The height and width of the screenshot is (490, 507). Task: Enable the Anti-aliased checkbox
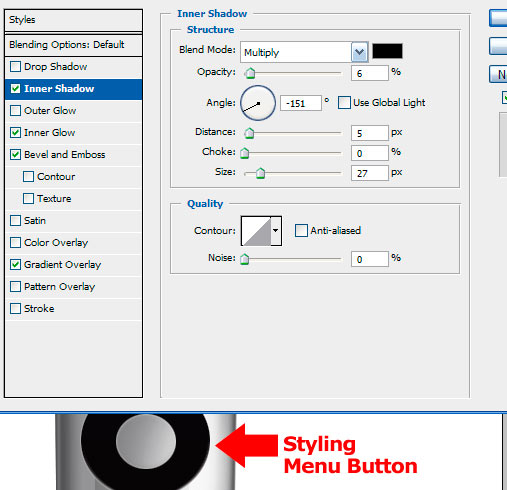coord(301,231)
